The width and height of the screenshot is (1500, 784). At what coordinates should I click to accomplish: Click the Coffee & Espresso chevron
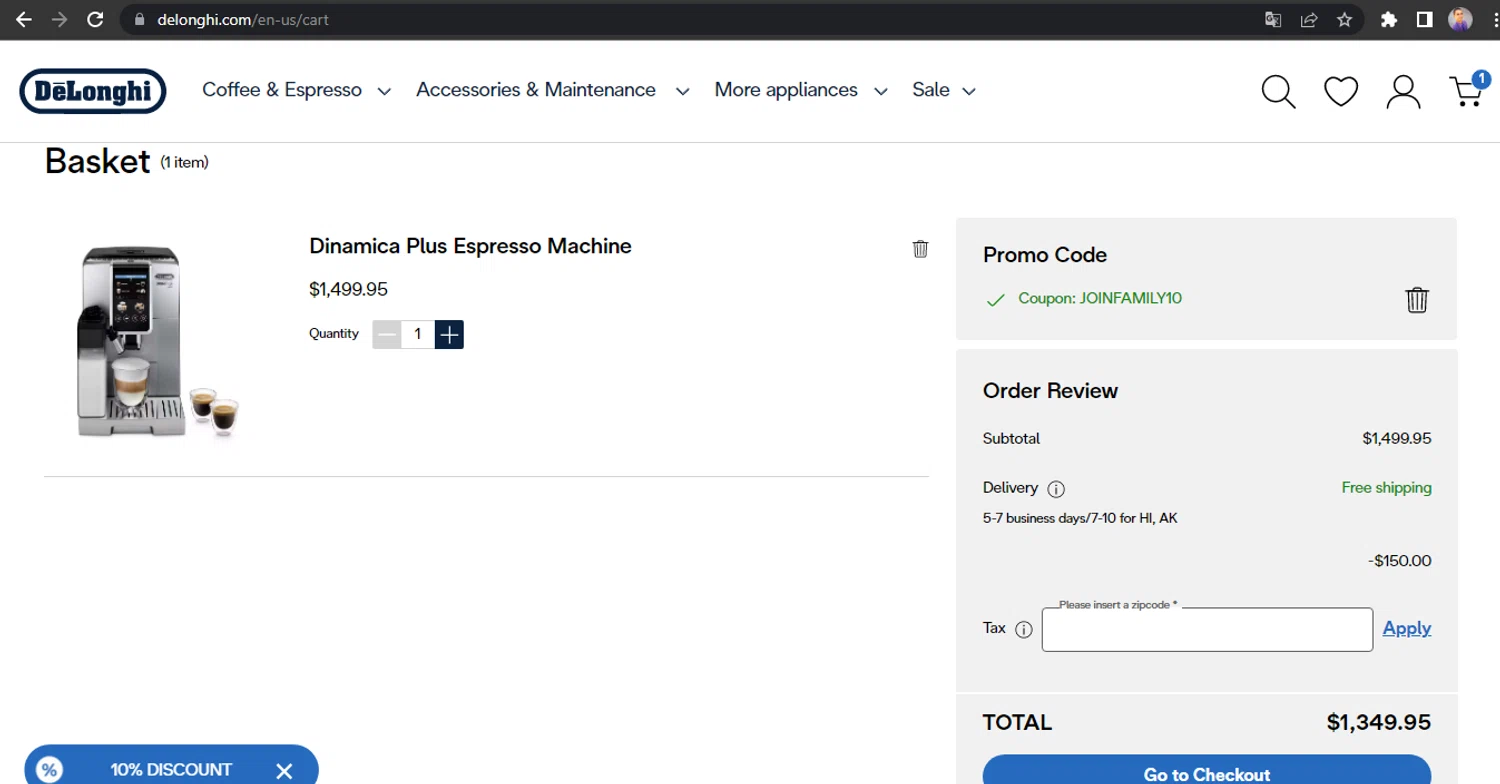click(384, 91)
